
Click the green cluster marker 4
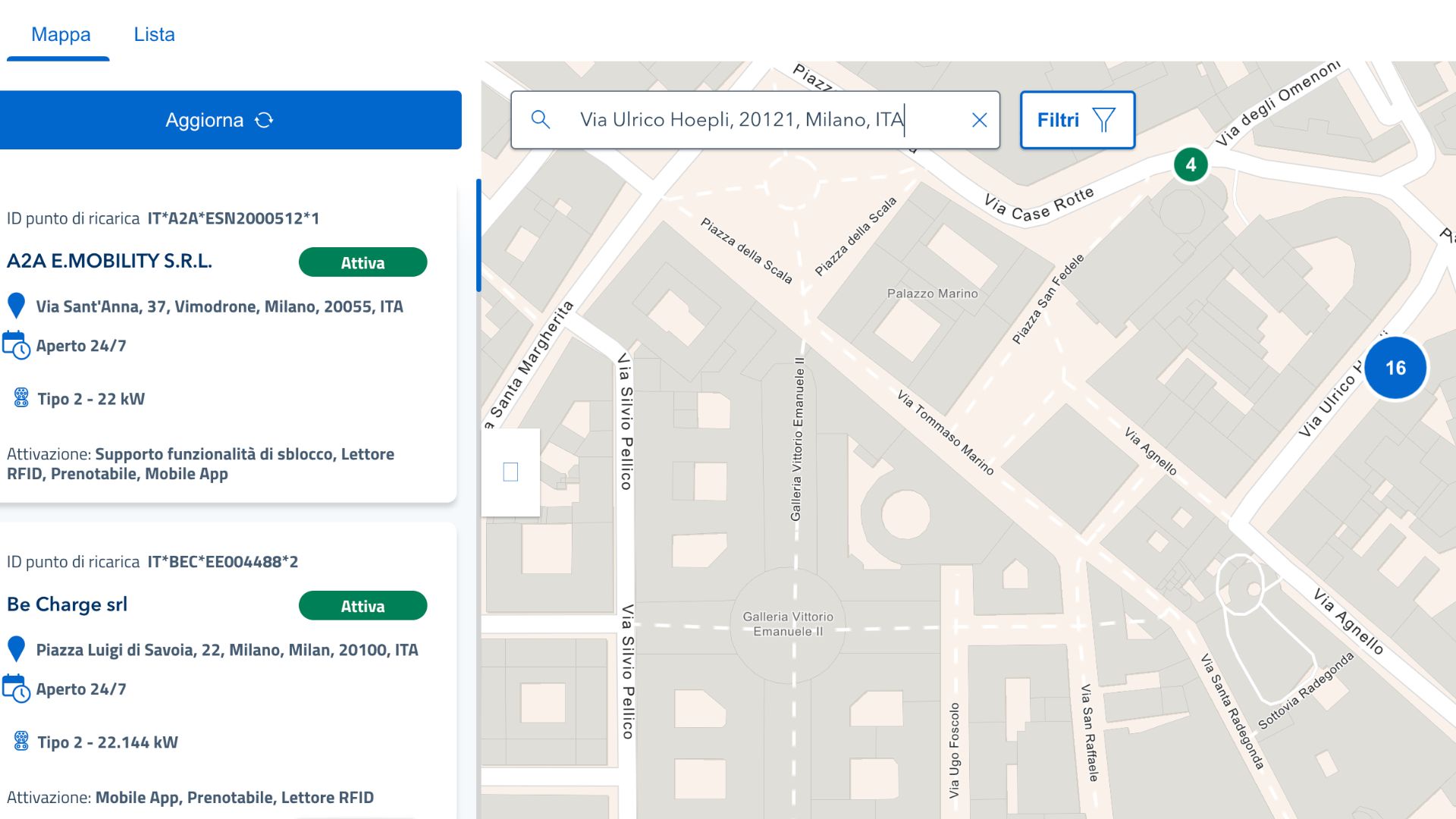(1191, 165)
